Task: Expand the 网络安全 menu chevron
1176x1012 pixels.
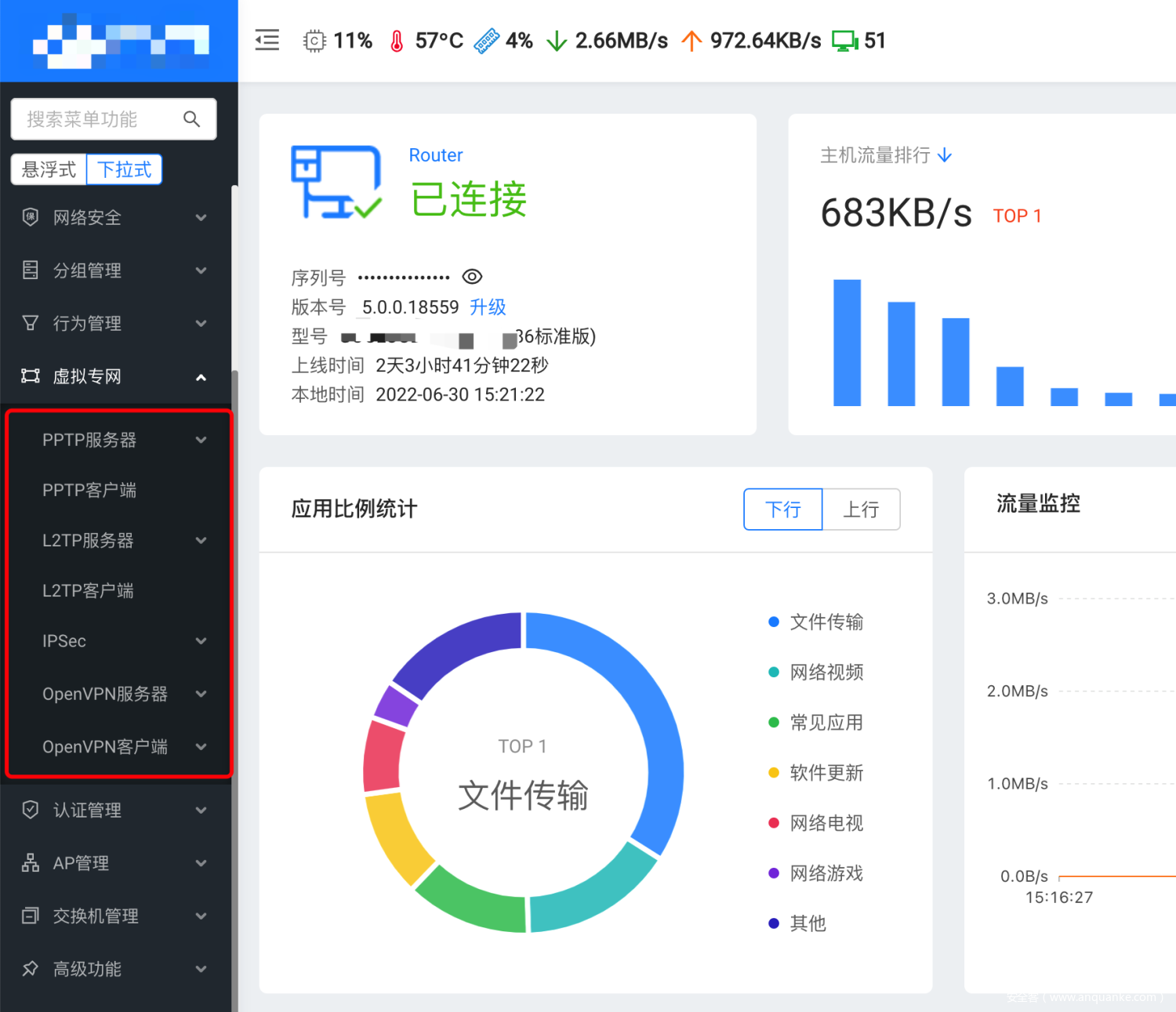Action: coord(201,217)
